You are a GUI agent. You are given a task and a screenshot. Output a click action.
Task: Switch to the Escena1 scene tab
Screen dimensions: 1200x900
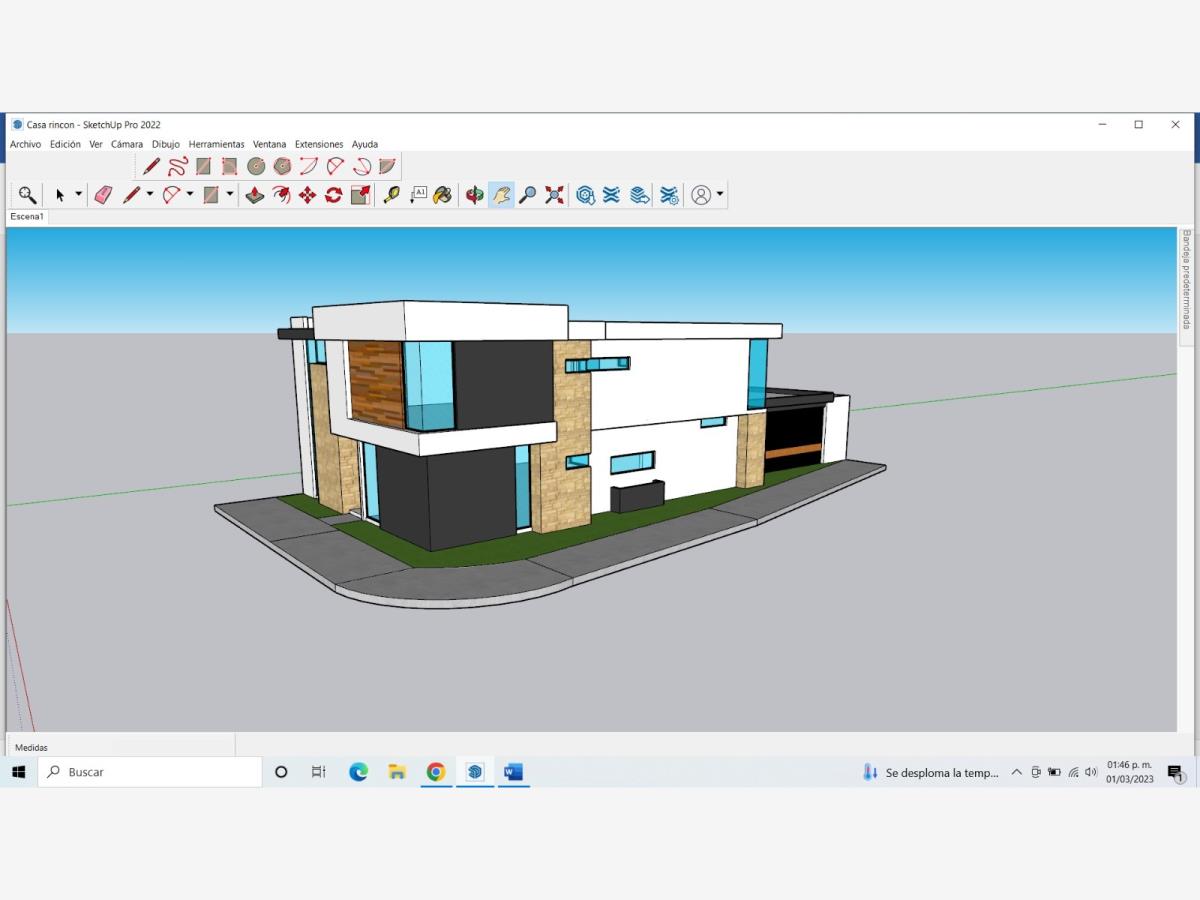click(x=27, y=216)
